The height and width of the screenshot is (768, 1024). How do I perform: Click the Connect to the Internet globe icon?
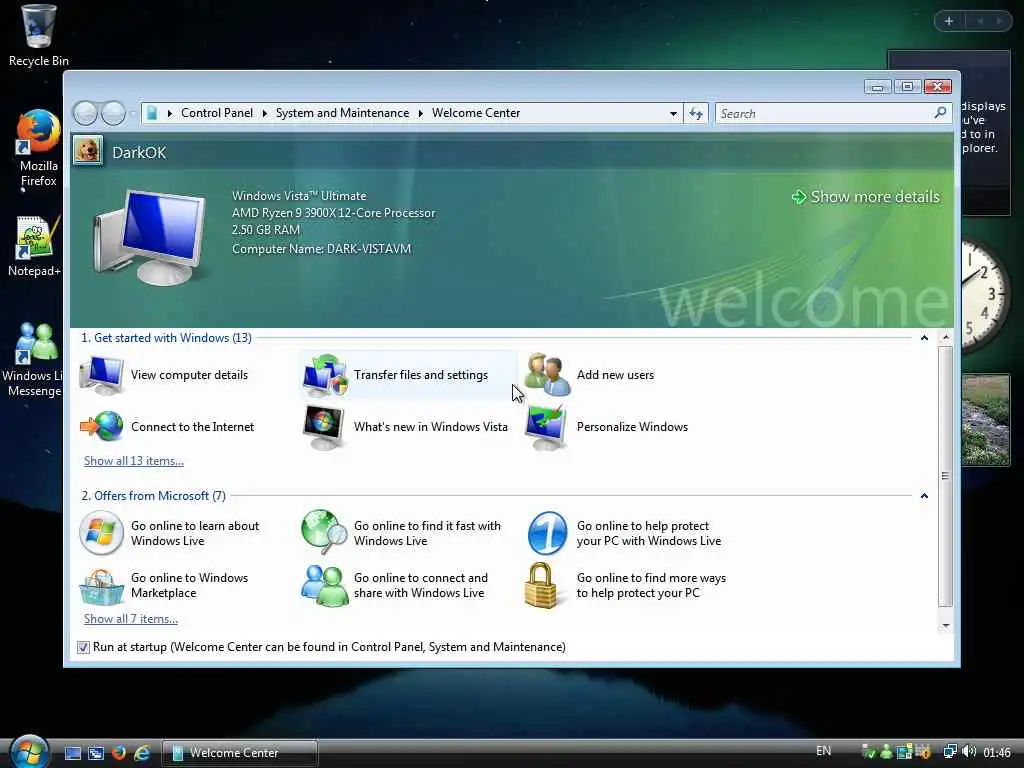pyautogui.click(x=101, y=426)
